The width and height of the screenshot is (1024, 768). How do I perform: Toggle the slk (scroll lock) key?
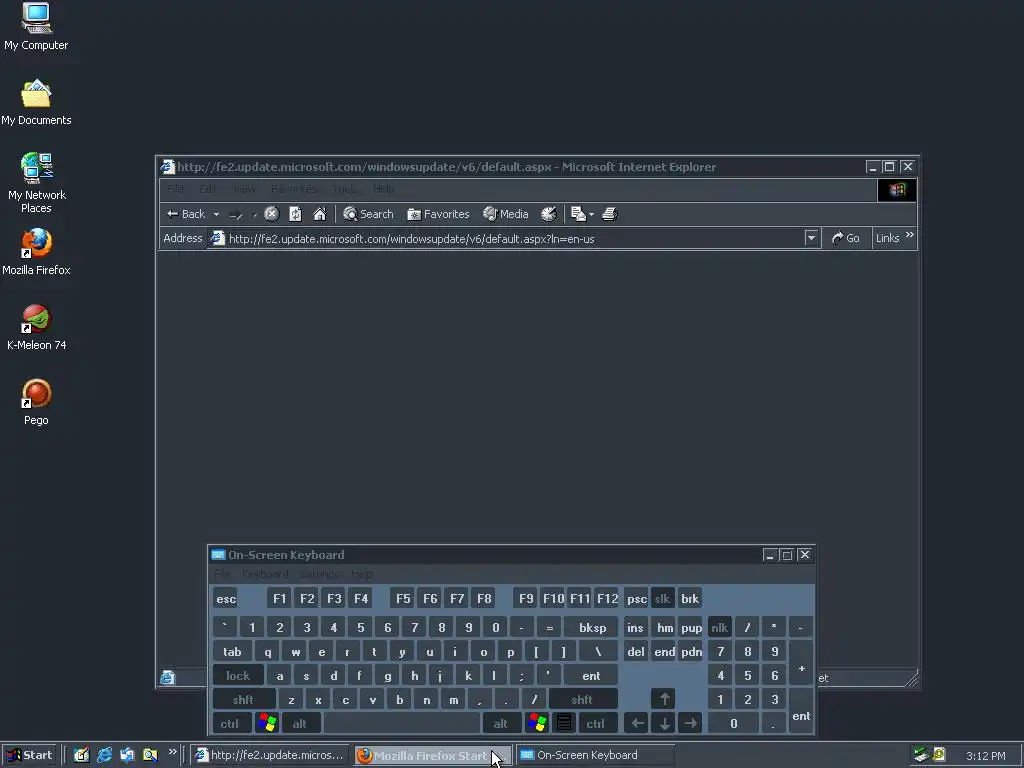[x=662, y=598]
